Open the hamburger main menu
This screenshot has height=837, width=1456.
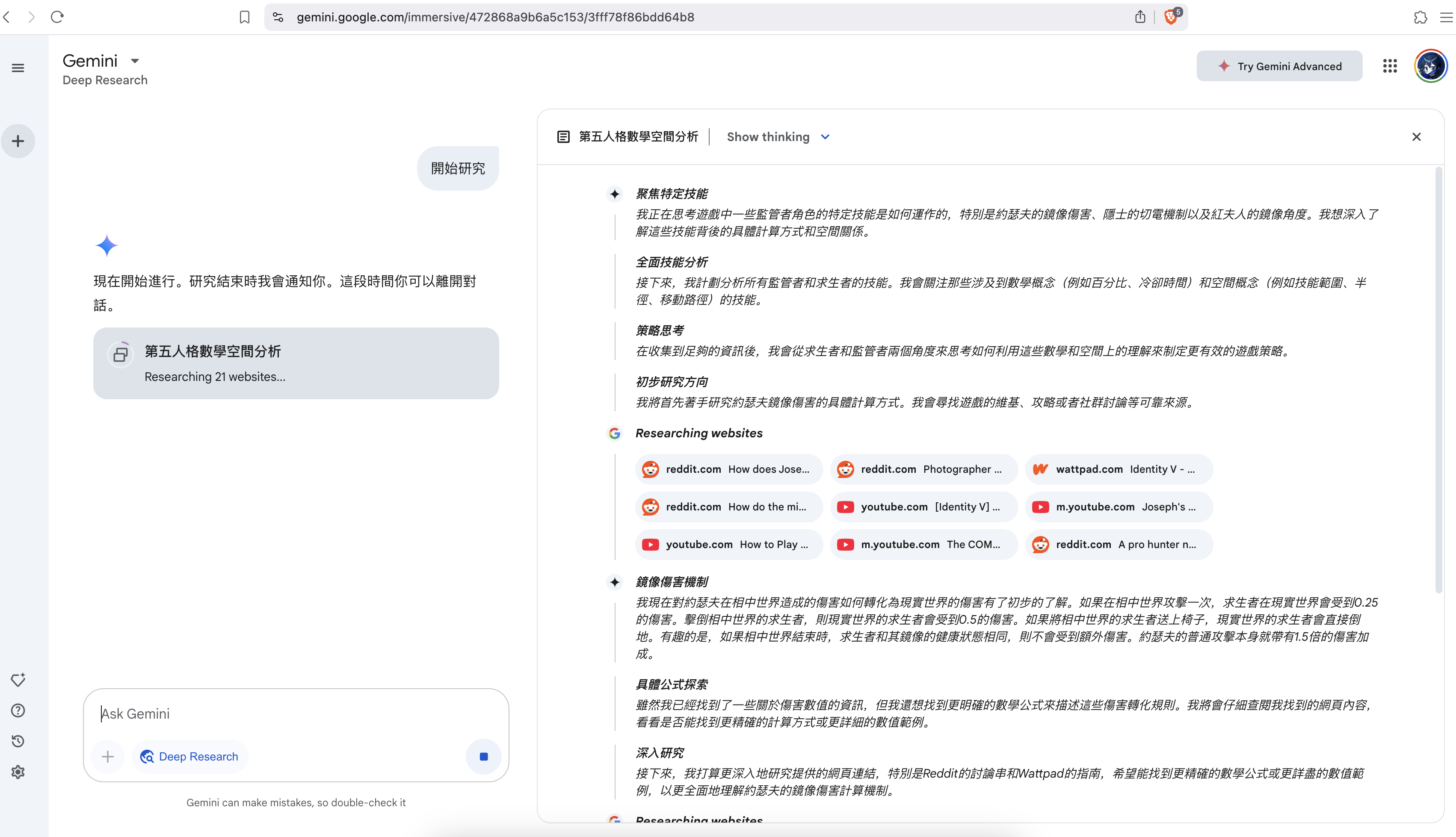[x=18, y=68]
